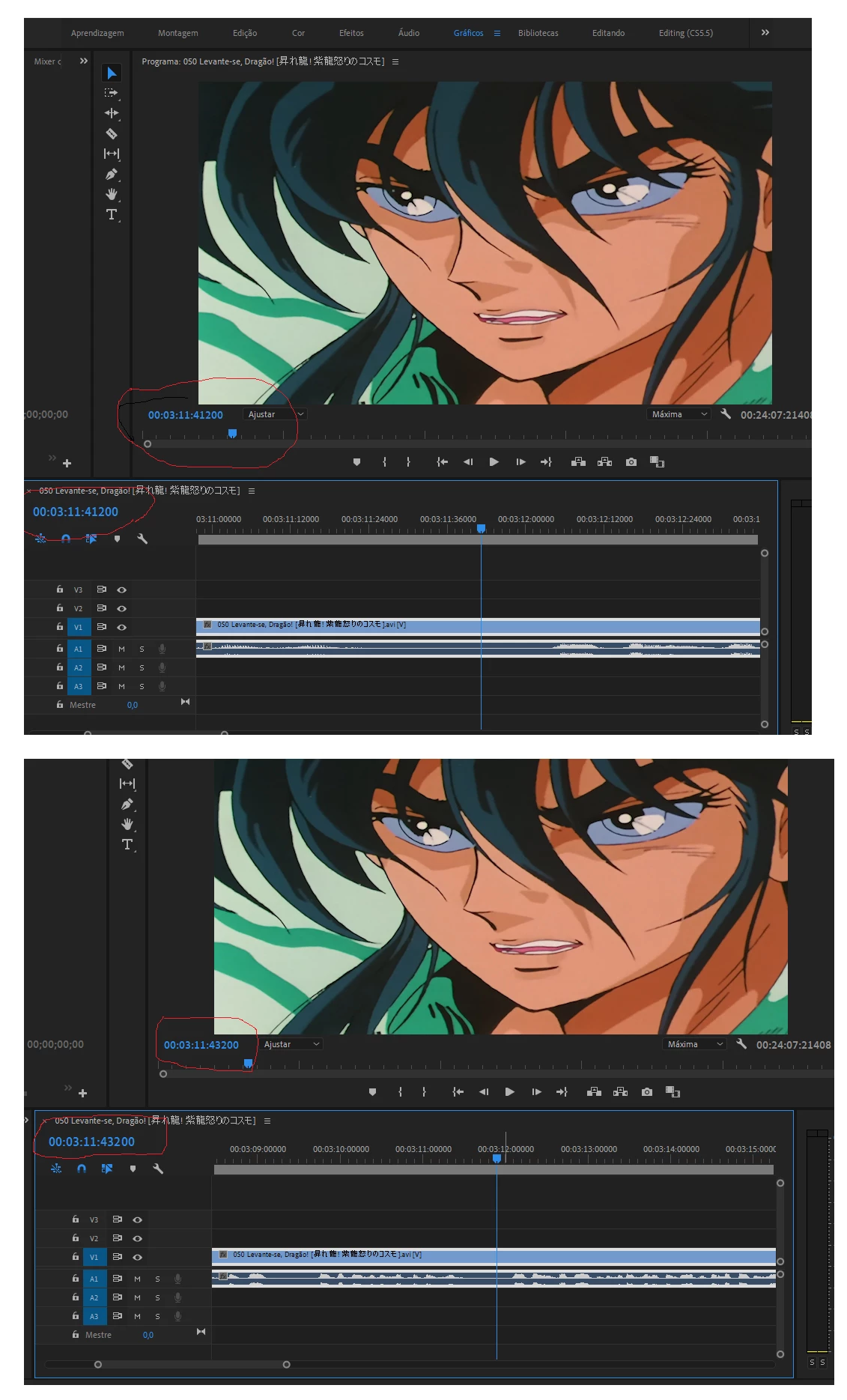
Task: Open timeline display settings wrench, upper timeline
Action: [x=142, y=539]
